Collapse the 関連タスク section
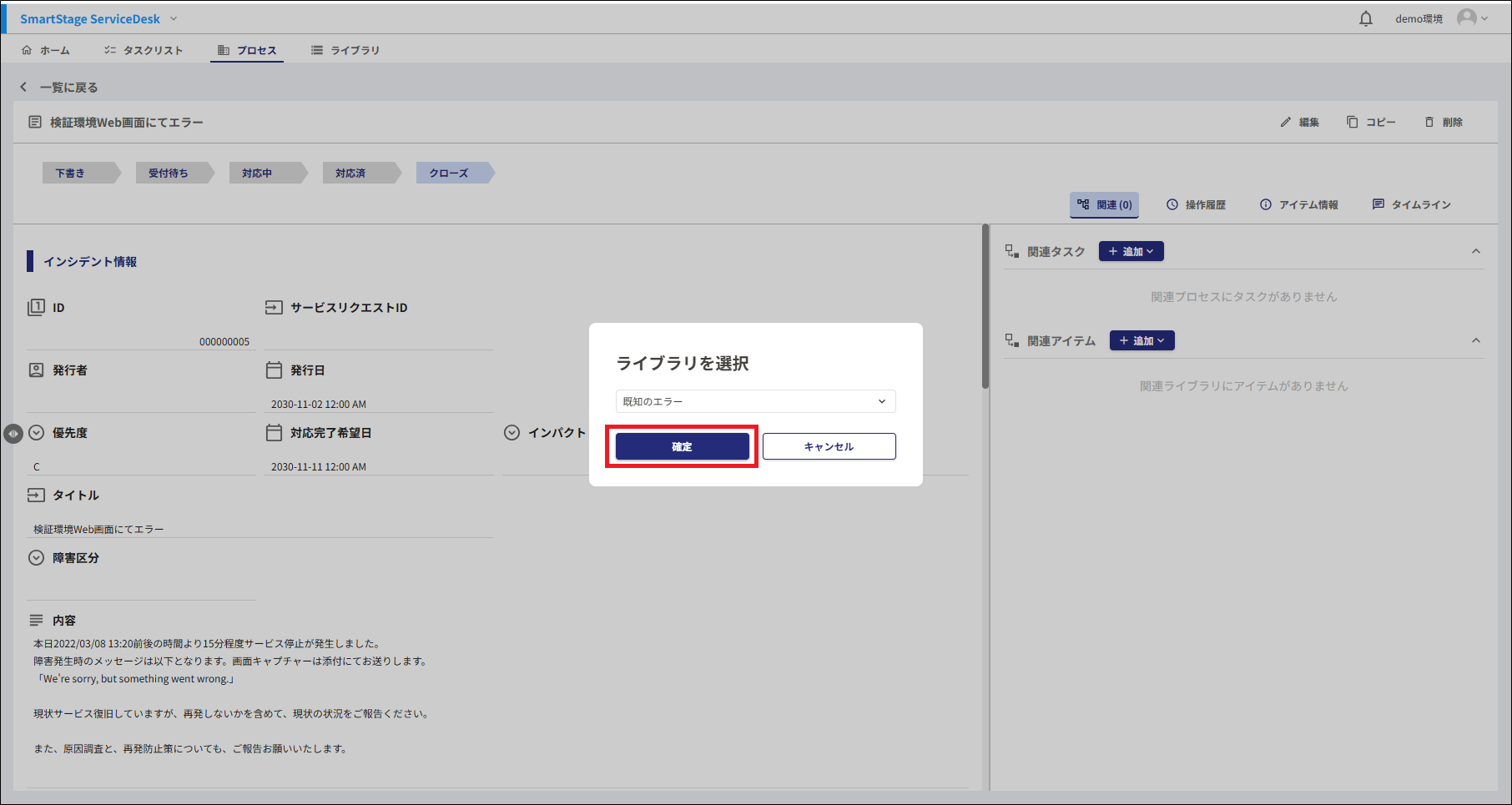 (1475, 251)
